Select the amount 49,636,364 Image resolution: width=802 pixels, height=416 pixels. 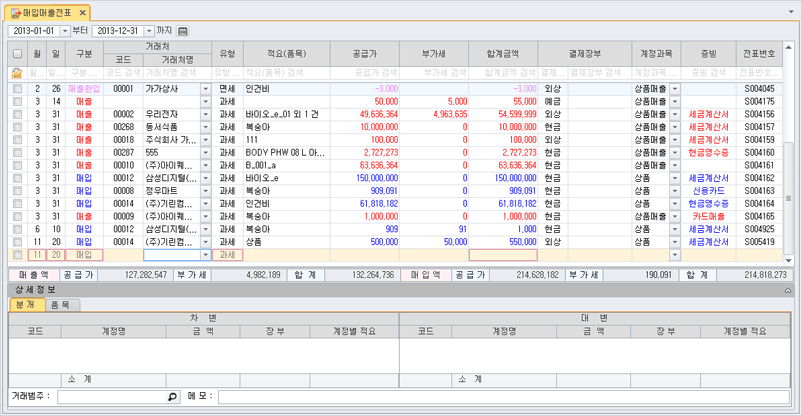pos(379,114)
